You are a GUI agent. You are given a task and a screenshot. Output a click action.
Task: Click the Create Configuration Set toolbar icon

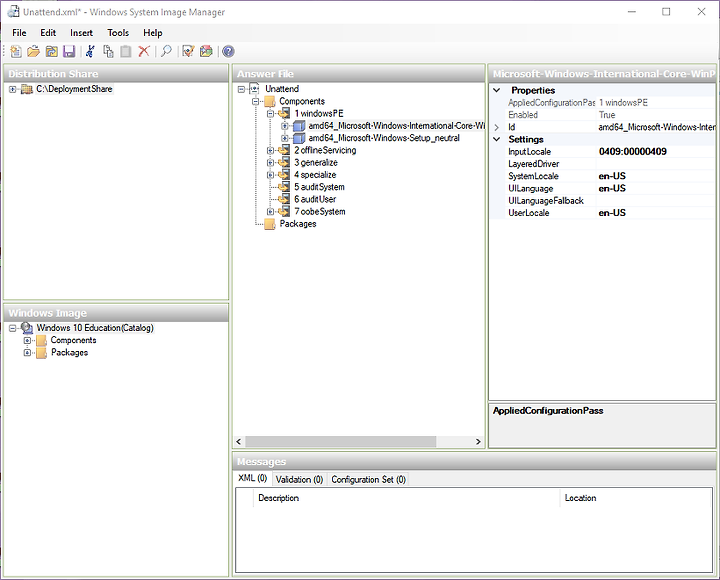206,51
